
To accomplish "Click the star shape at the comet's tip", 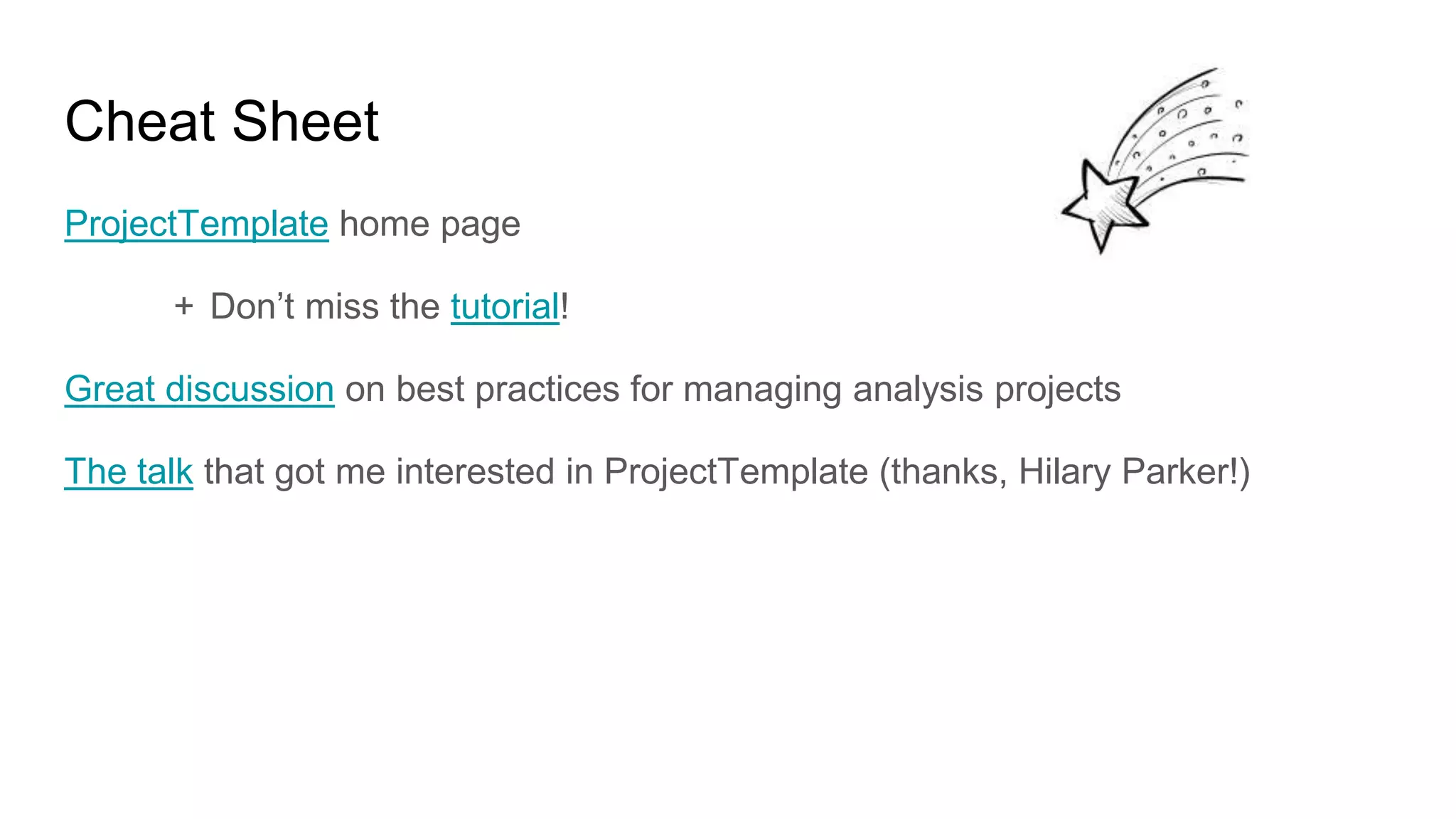I will pos(1103,203).
